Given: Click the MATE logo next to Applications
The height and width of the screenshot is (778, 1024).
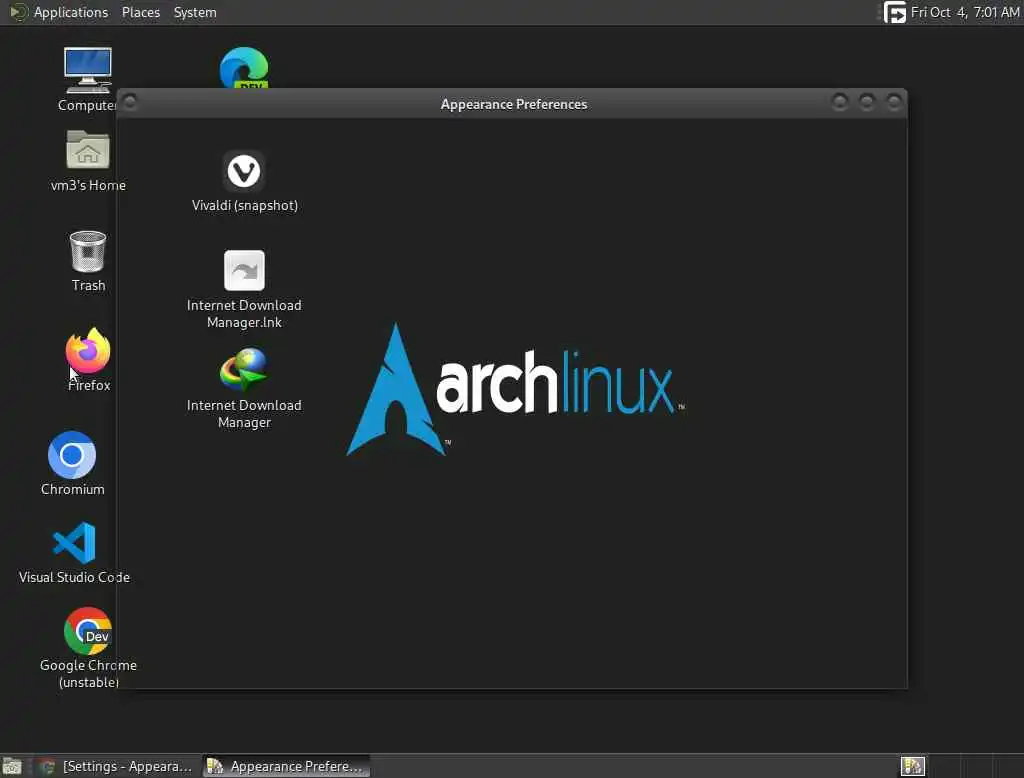Looking at the screenshot, I should click(x=19, y=12).
